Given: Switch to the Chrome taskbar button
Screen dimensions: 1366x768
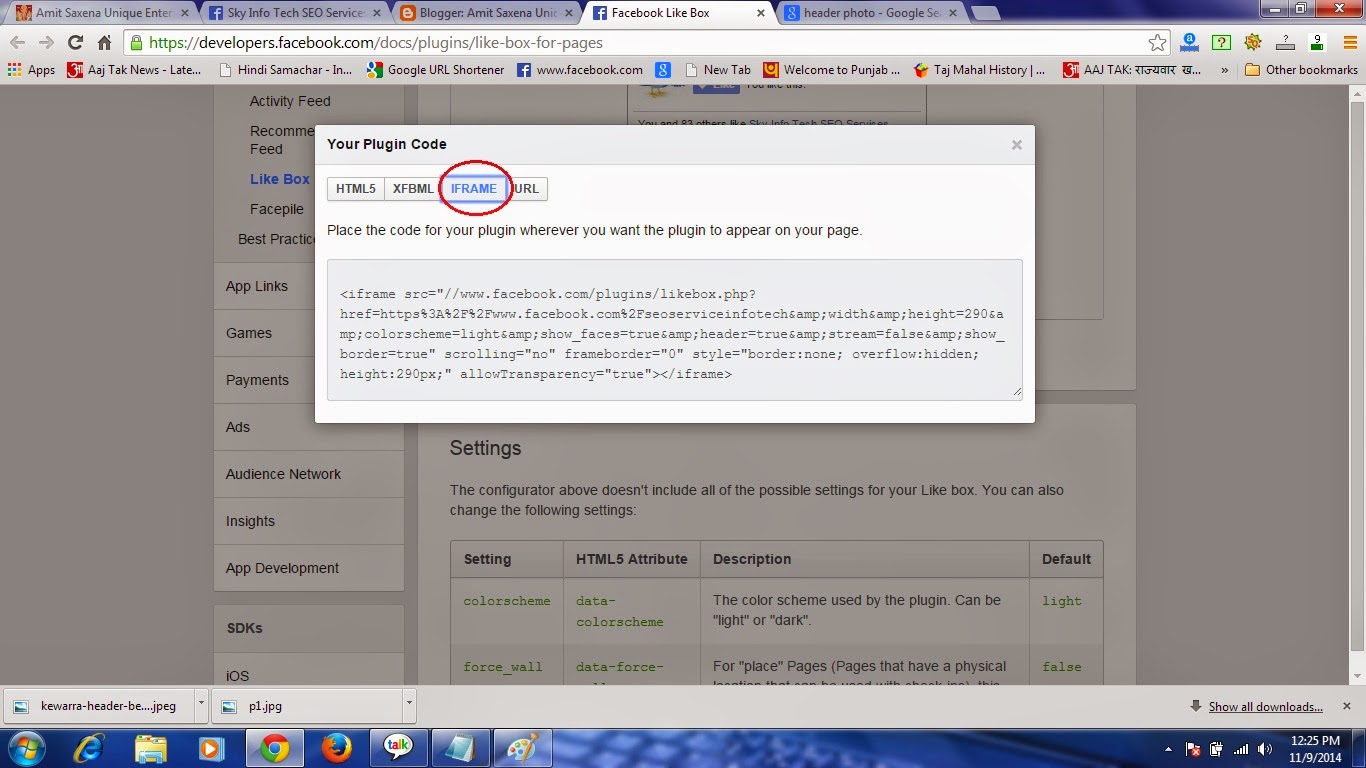Looking at the screenshot, I should coord(274,748).
